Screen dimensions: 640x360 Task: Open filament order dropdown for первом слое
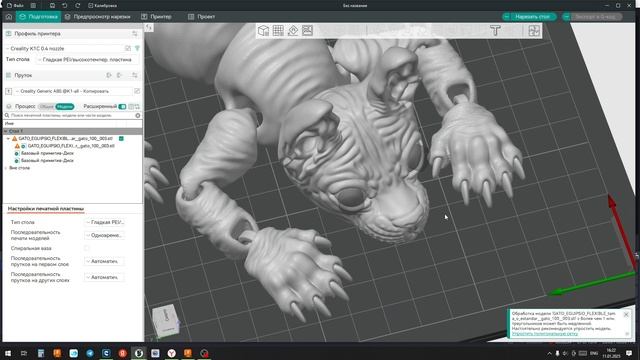coord(104,261)
